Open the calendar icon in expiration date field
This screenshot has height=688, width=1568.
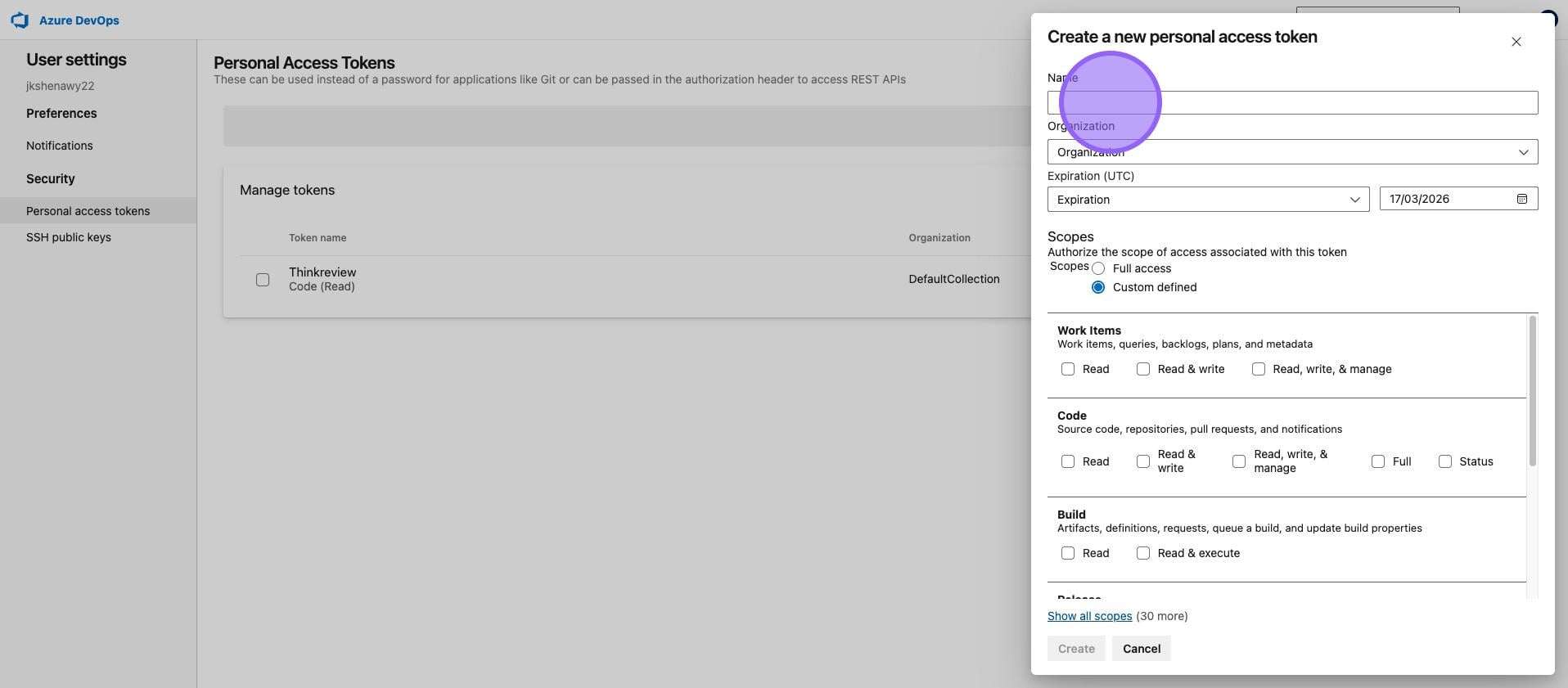1521,199
